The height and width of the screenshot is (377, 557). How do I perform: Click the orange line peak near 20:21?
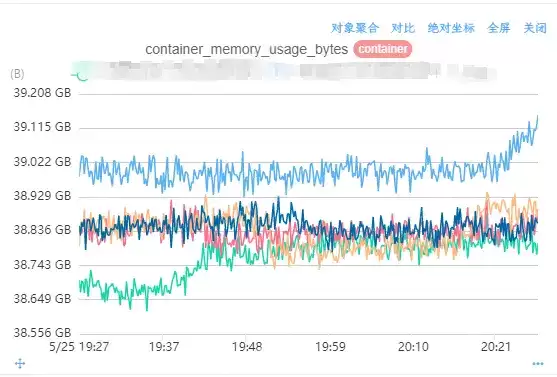point(487,194)
